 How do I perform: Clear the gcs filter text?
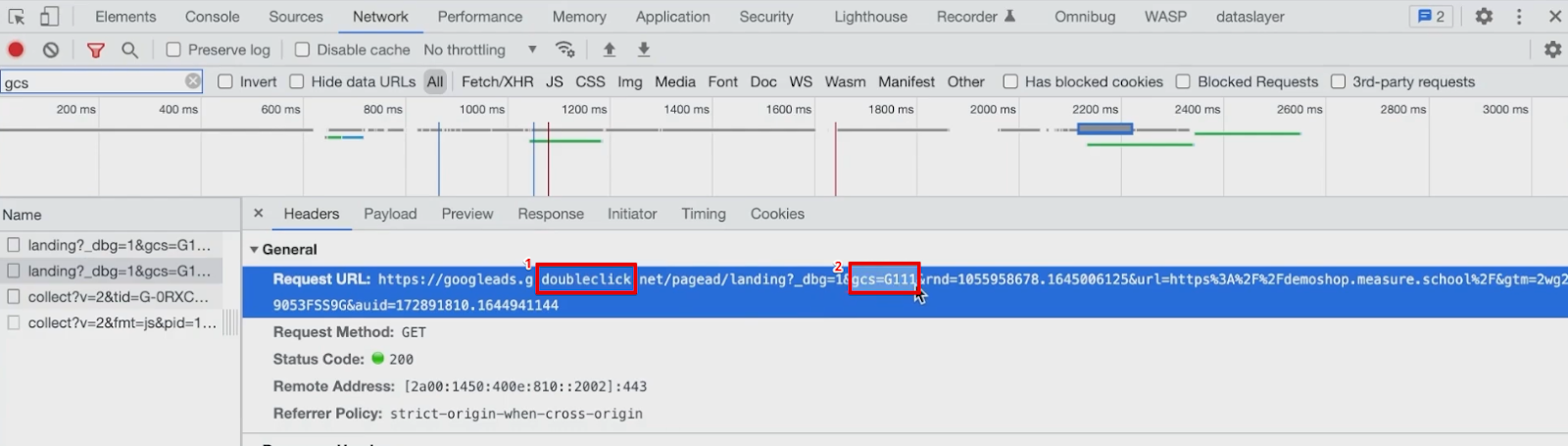click(x=193, y=81)
